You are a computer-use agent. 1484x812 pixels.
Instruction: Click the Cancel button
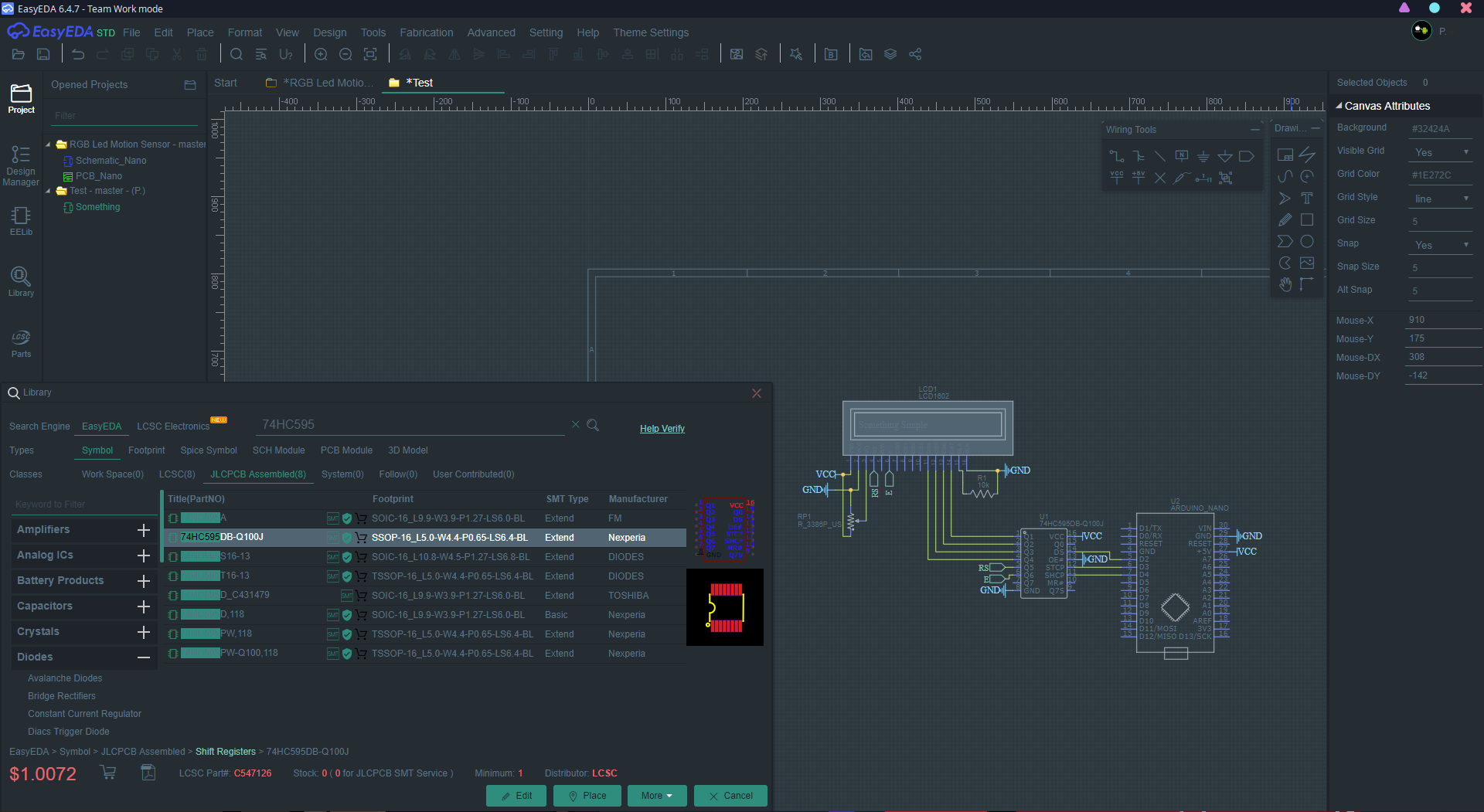[x=730, y=796]
